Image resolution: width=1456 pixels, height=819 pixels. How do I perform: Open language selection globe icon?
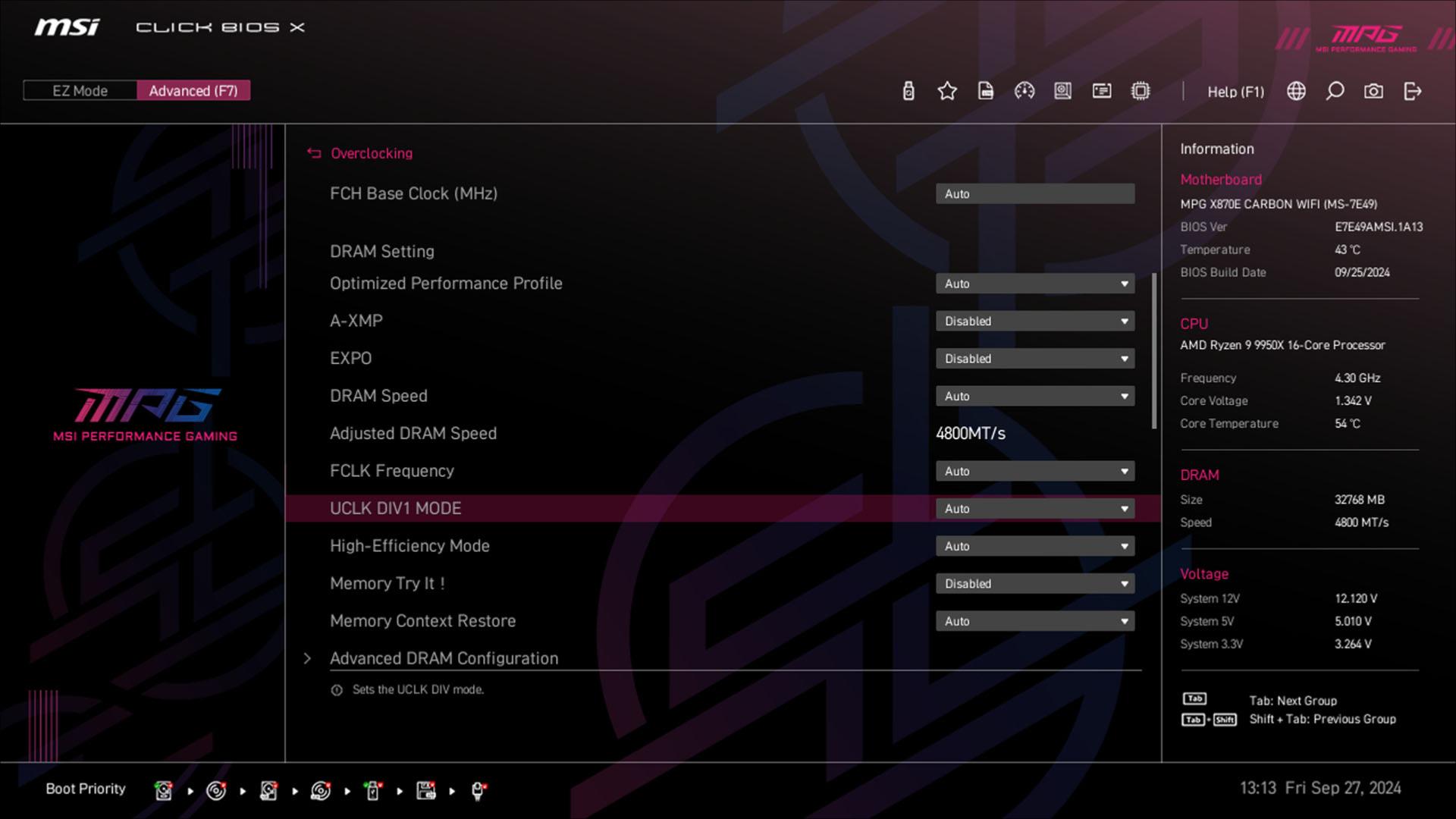point(1297,91)
